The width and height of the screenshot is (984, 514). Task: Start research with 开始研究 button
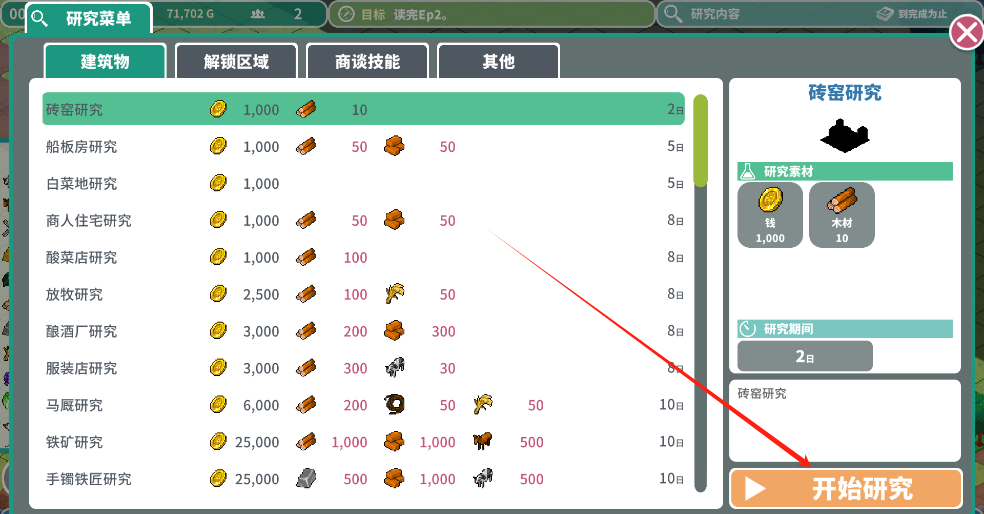[x=846, y=488]
